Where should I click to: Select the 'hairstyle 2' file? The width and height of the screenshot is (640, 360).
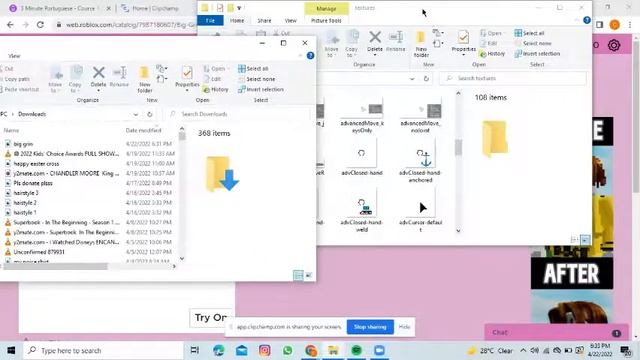click(x=25, y=203)
